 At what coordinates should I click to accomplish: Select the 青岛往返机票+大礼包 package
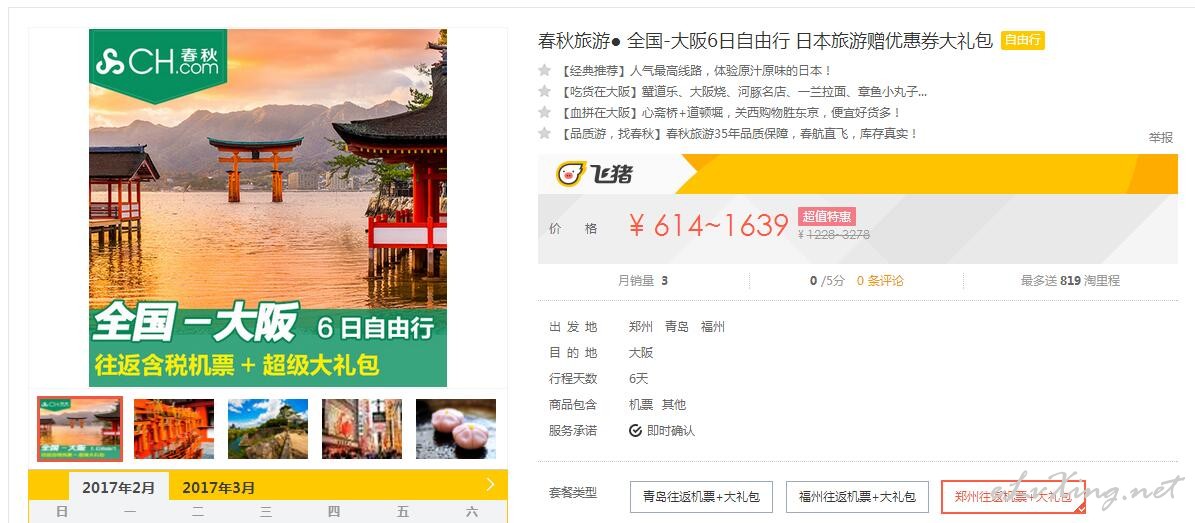point(701,497)
